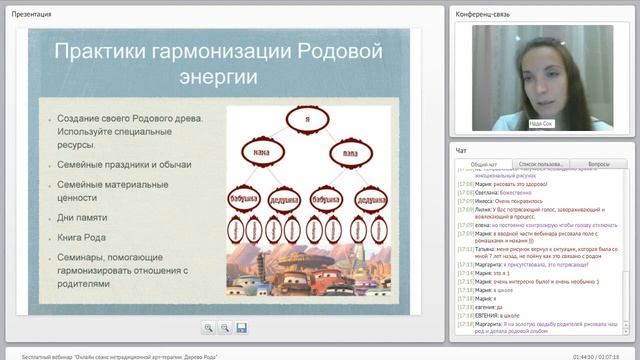Click the bullet about Семинары with parents
This screenshot has height=360, width=640.
pos(122,271)
